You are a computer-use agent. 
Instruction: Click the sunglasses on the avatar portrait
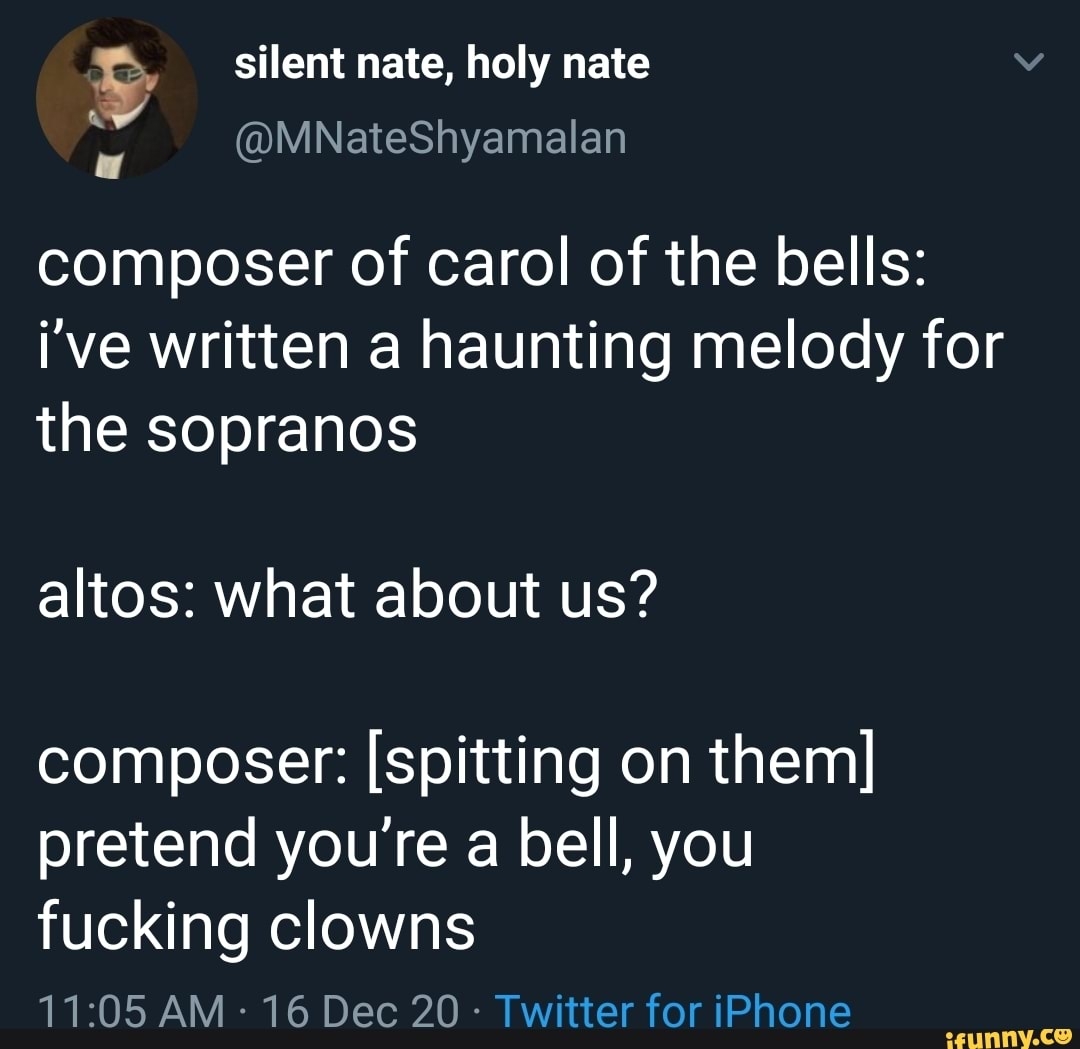coord(116,76)
